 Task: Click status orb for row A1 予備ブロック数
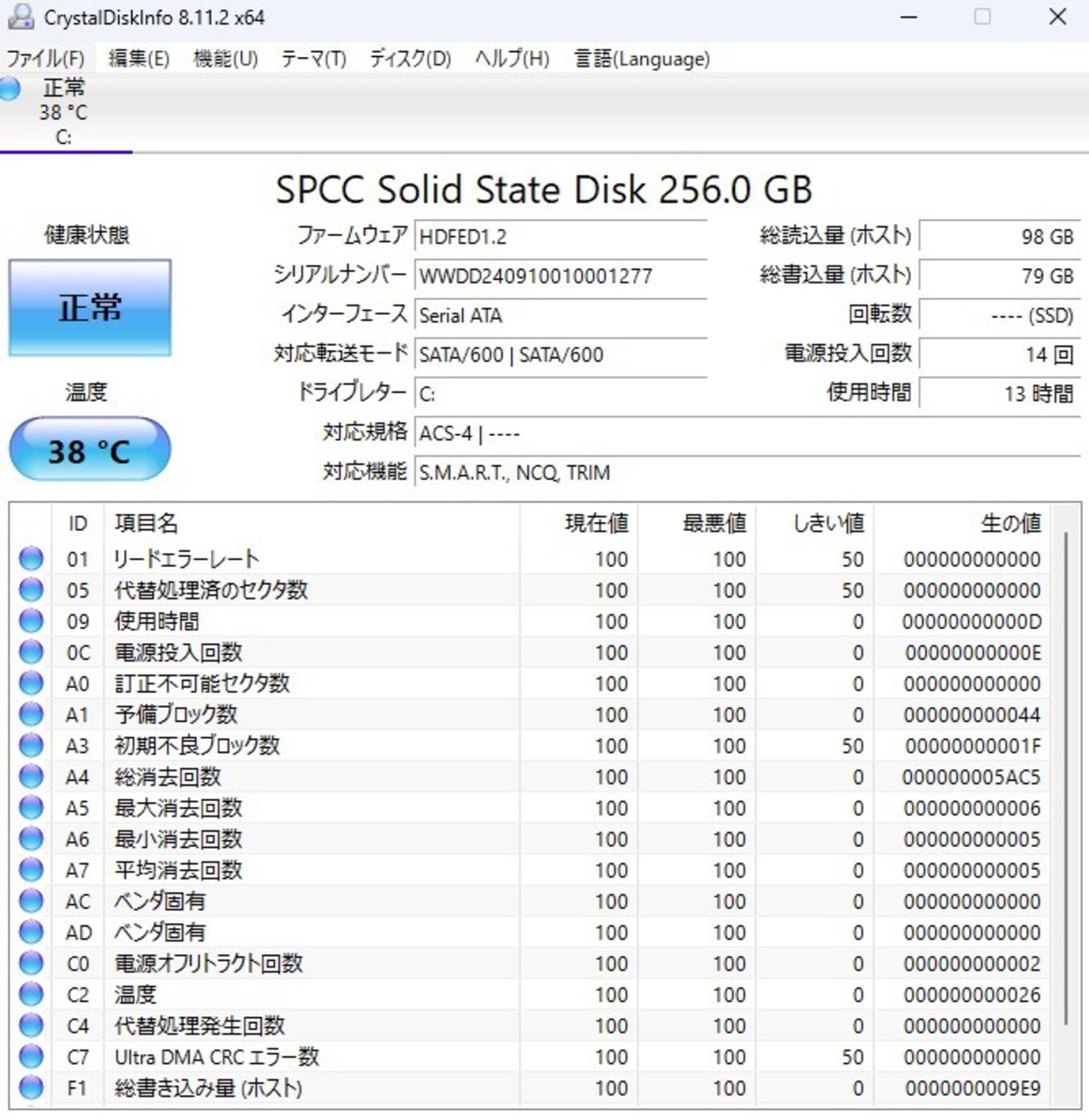coord(31,714)
